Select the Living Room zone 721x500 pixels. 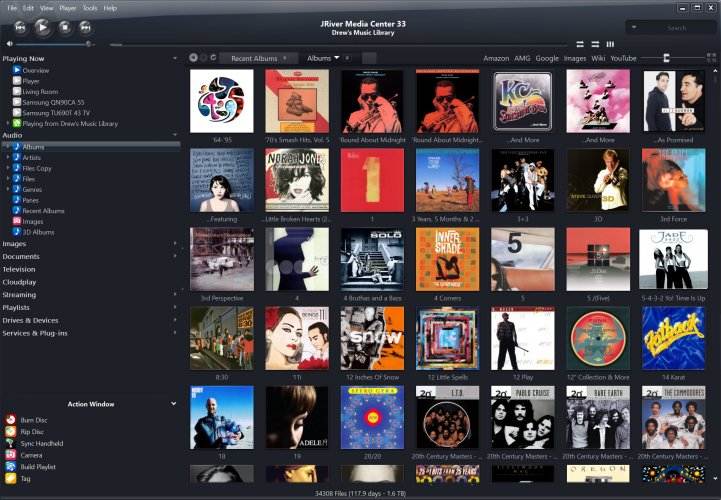pyautogui.click(x=40, y=92)
